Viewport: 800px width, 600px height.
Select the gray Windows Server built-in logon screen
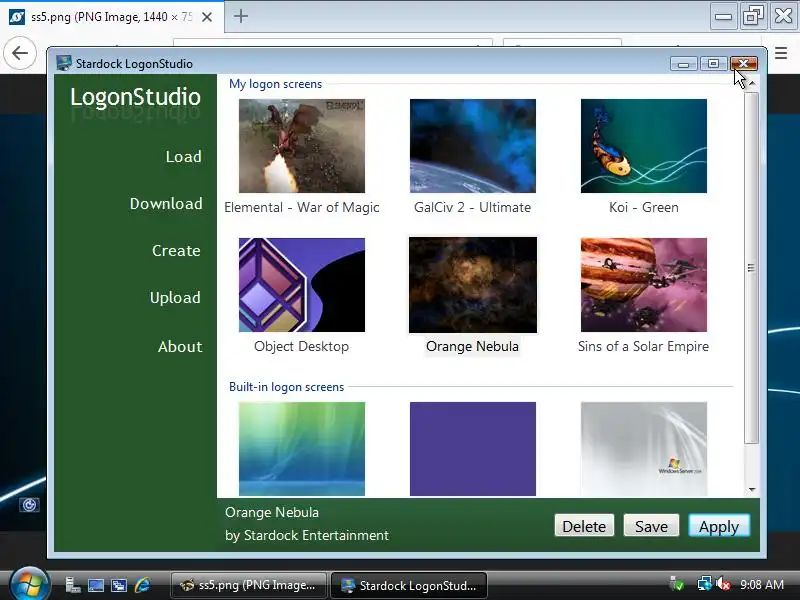644,448
